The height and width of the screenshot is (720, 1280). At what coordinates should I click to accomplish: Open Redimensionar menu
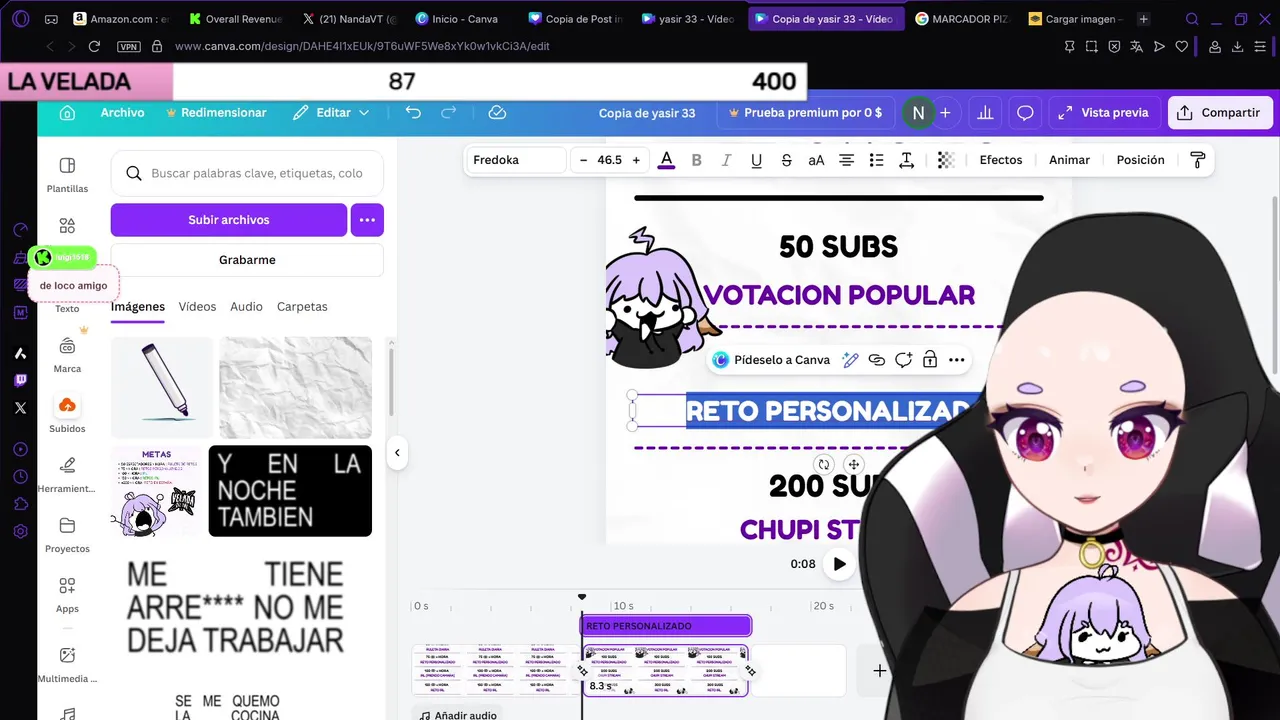[x=216, y=113]
